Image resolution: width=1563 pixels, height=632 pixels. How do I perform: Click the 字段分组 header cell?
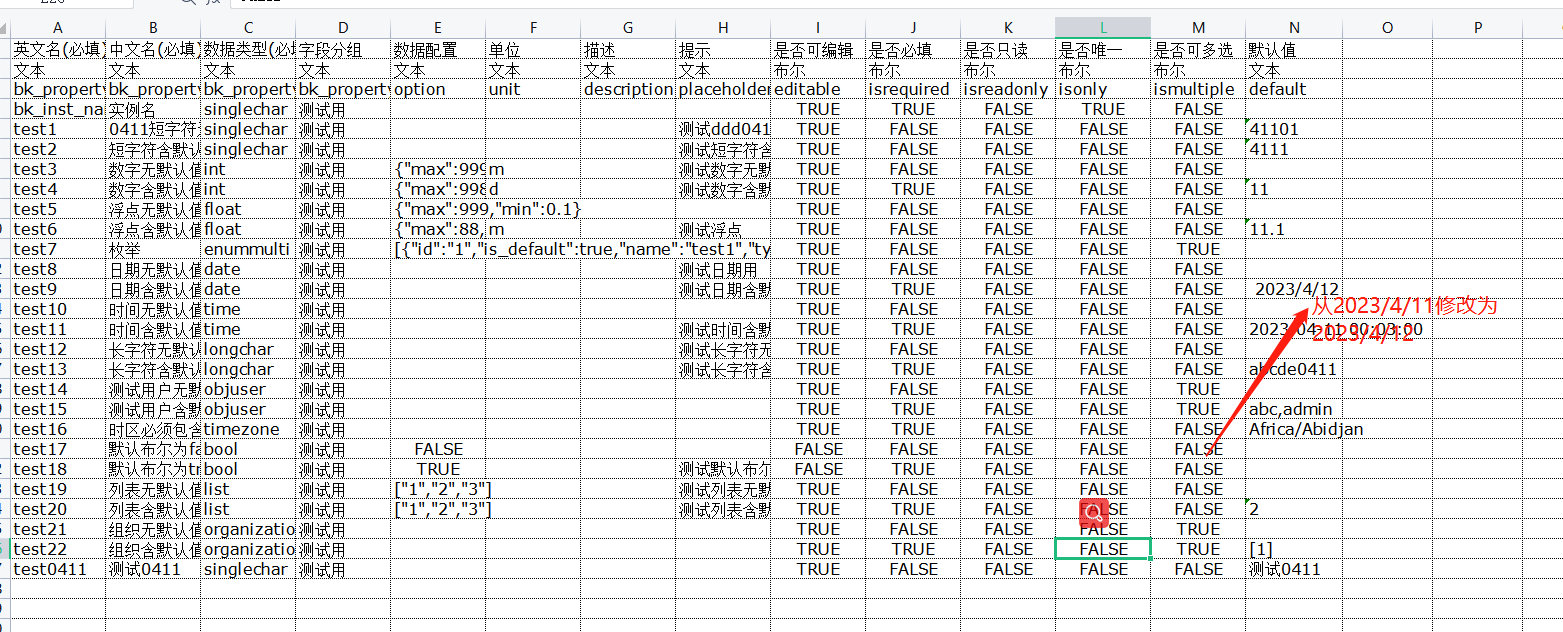(343, 49)
